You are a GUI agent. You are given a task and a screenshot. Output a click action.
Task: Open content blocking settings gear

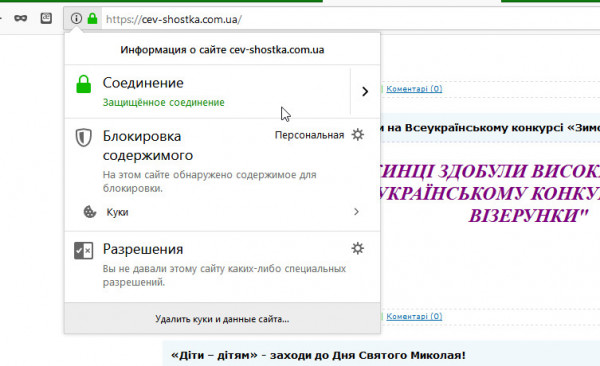[357, 135]
